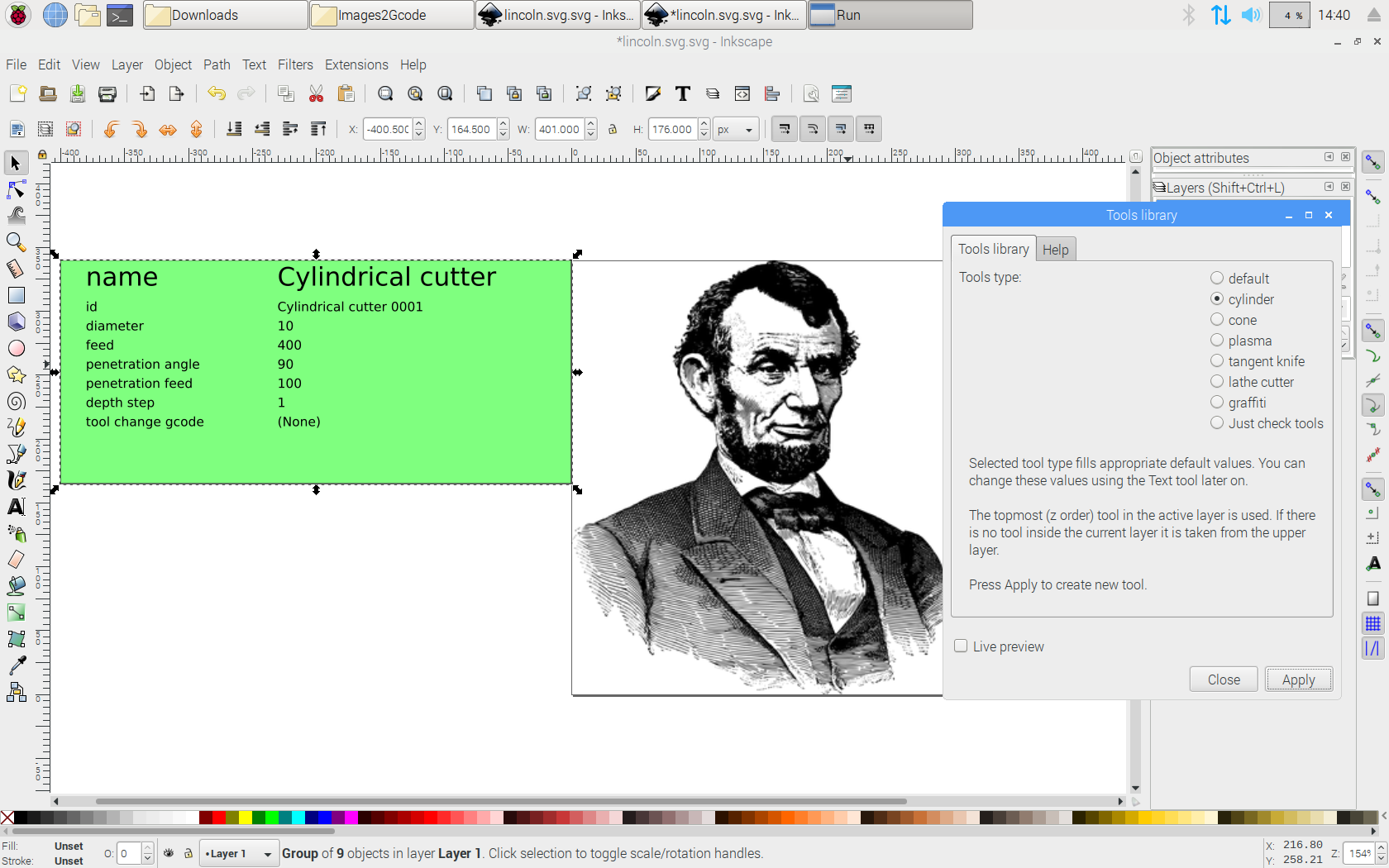Switch to the Help tab in Tools library
The height and width of the screenshot is (868, 1389).
pos(1055,250)
